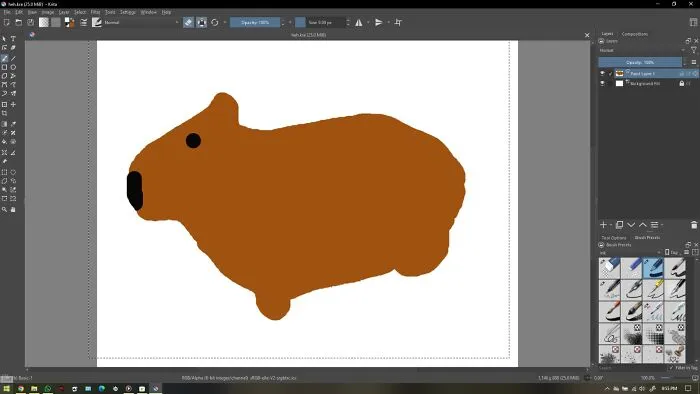Move the layer up
This screenshot has height=394, width=700.
click(642, 225)
